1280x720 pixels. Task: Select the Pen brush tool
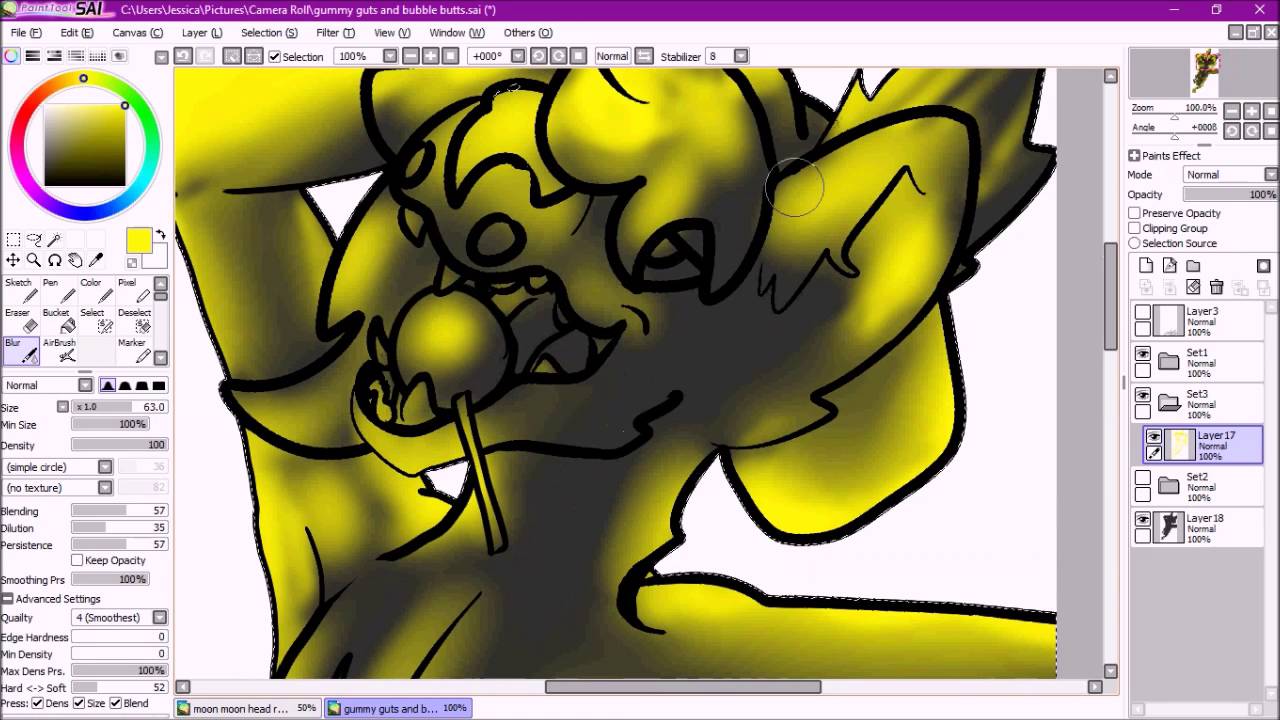click(x=57, y=290)
